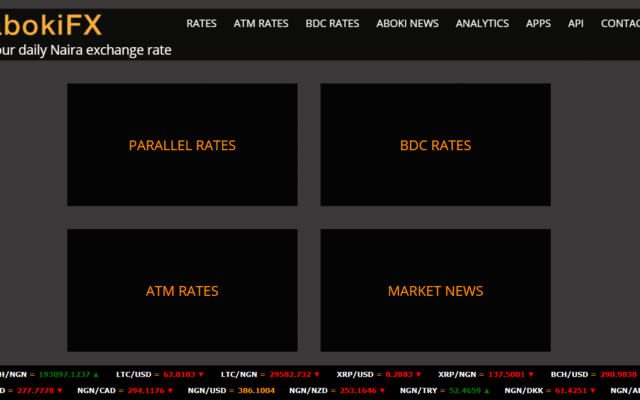Viewport: 640px width, 400px height.
Task: Navigate to APPS in top menu
Action: point(538,23)
